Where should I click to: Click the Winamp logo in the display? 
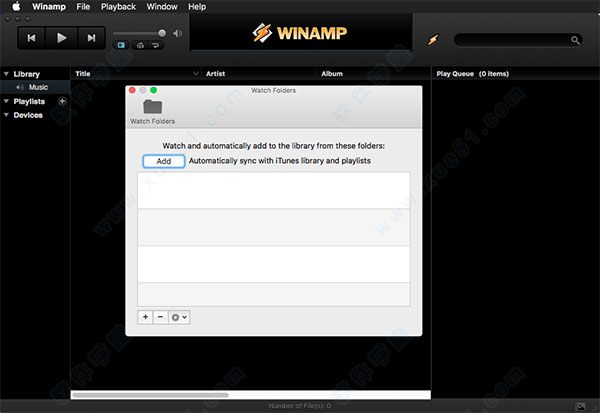click(x=300, y=33)
